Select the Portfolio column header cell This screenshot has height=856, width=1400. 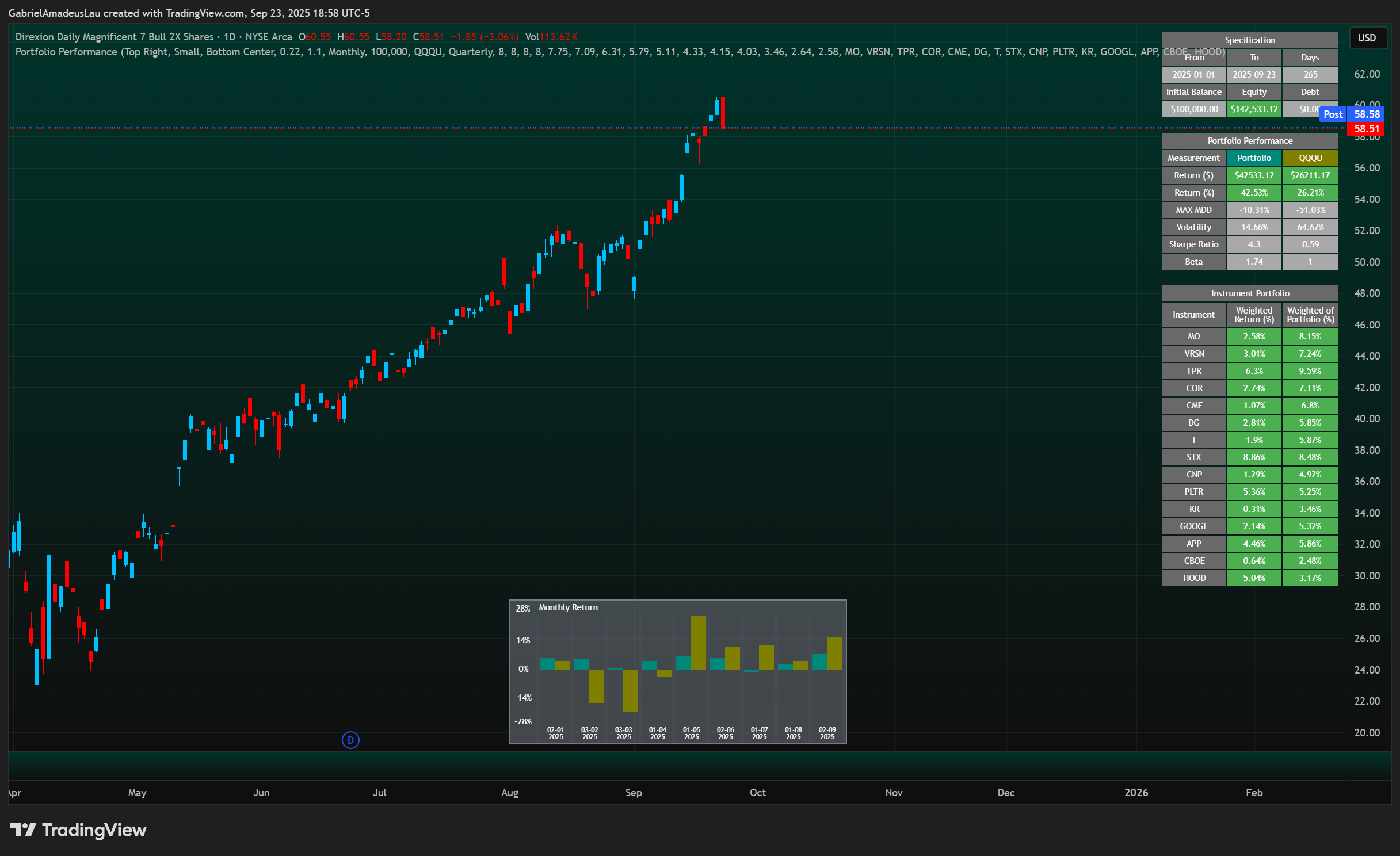click(x=1254, y=158)
